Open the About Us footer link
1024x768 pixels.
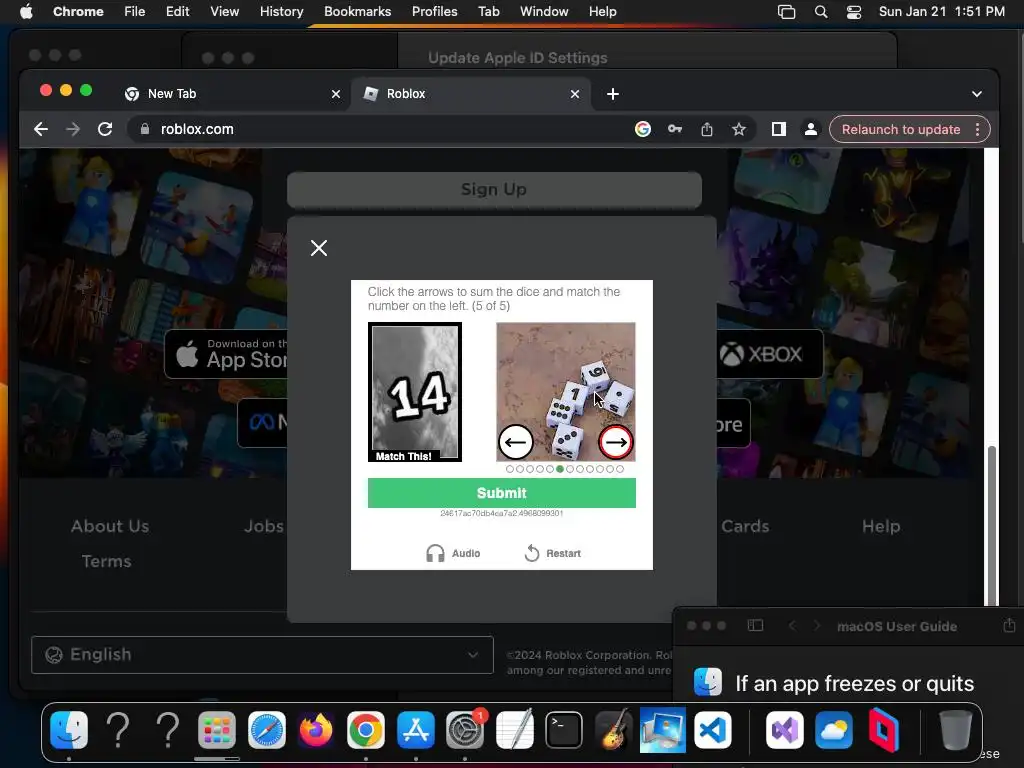pyautogui.click(x=110, y=526)
